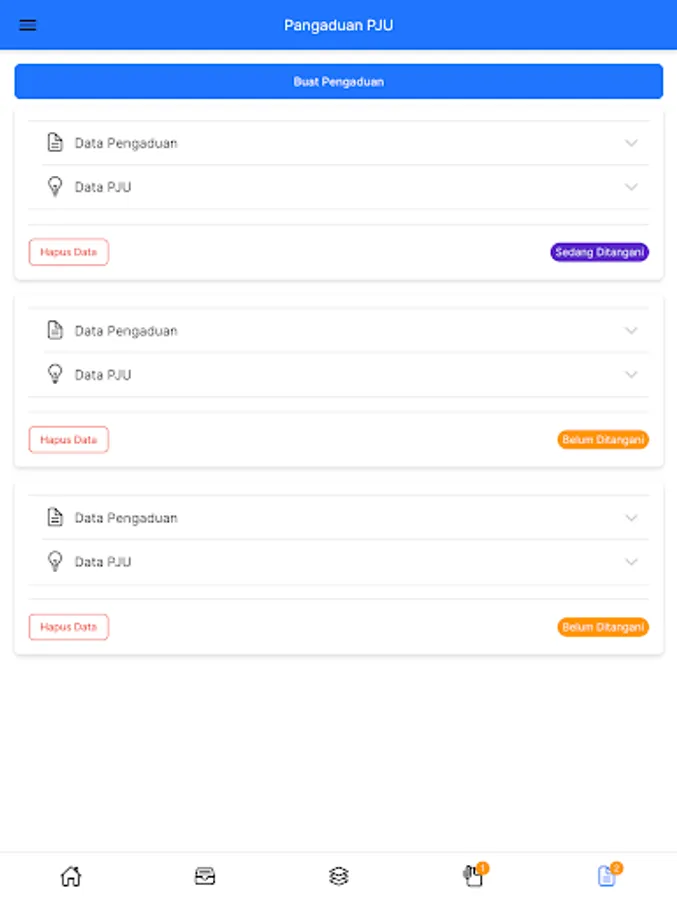Open the inbox tray icon in bottom bar
677x900 pixels.
point(205,876)
